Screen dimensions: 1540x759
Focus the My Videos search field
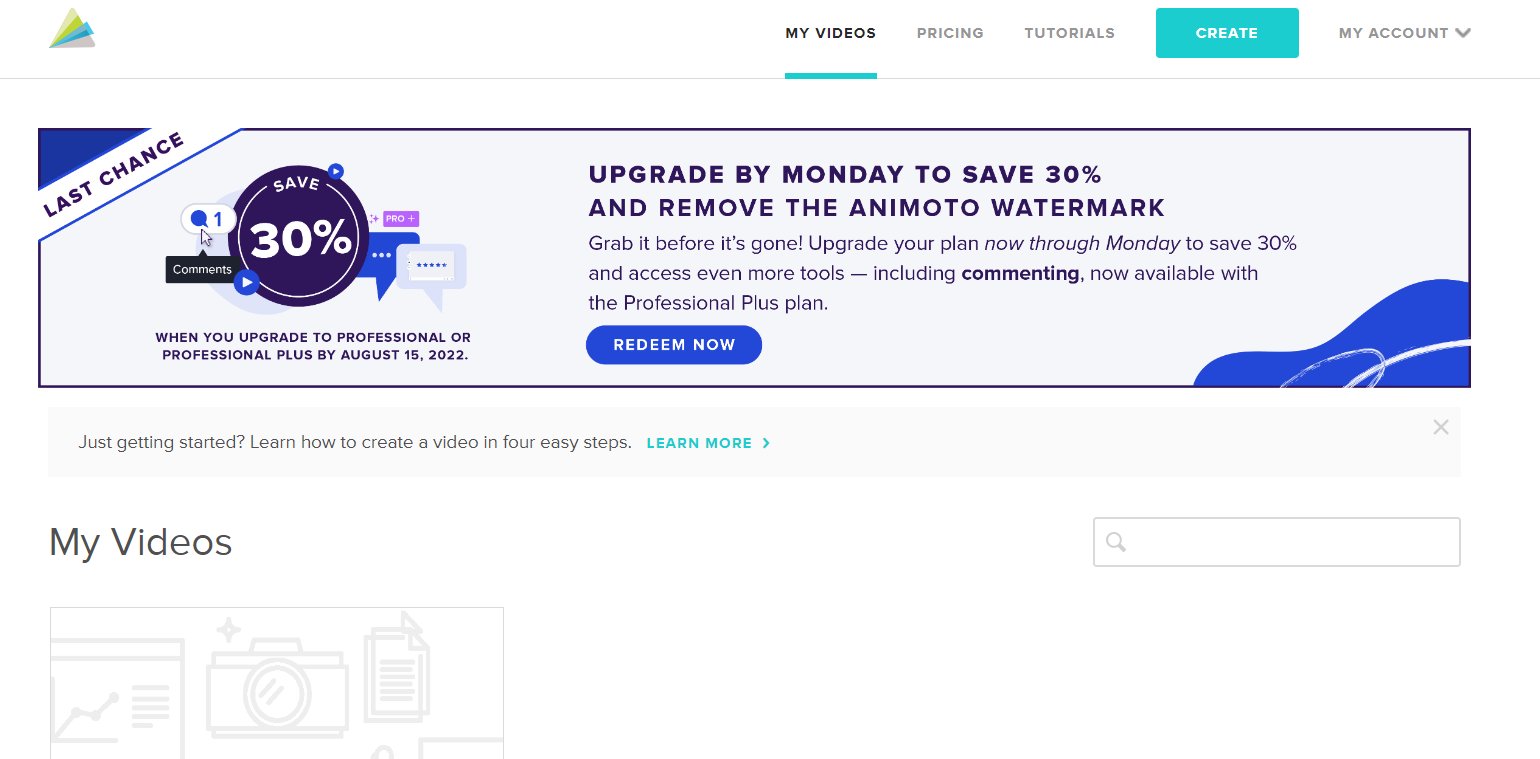point(1290,542)
